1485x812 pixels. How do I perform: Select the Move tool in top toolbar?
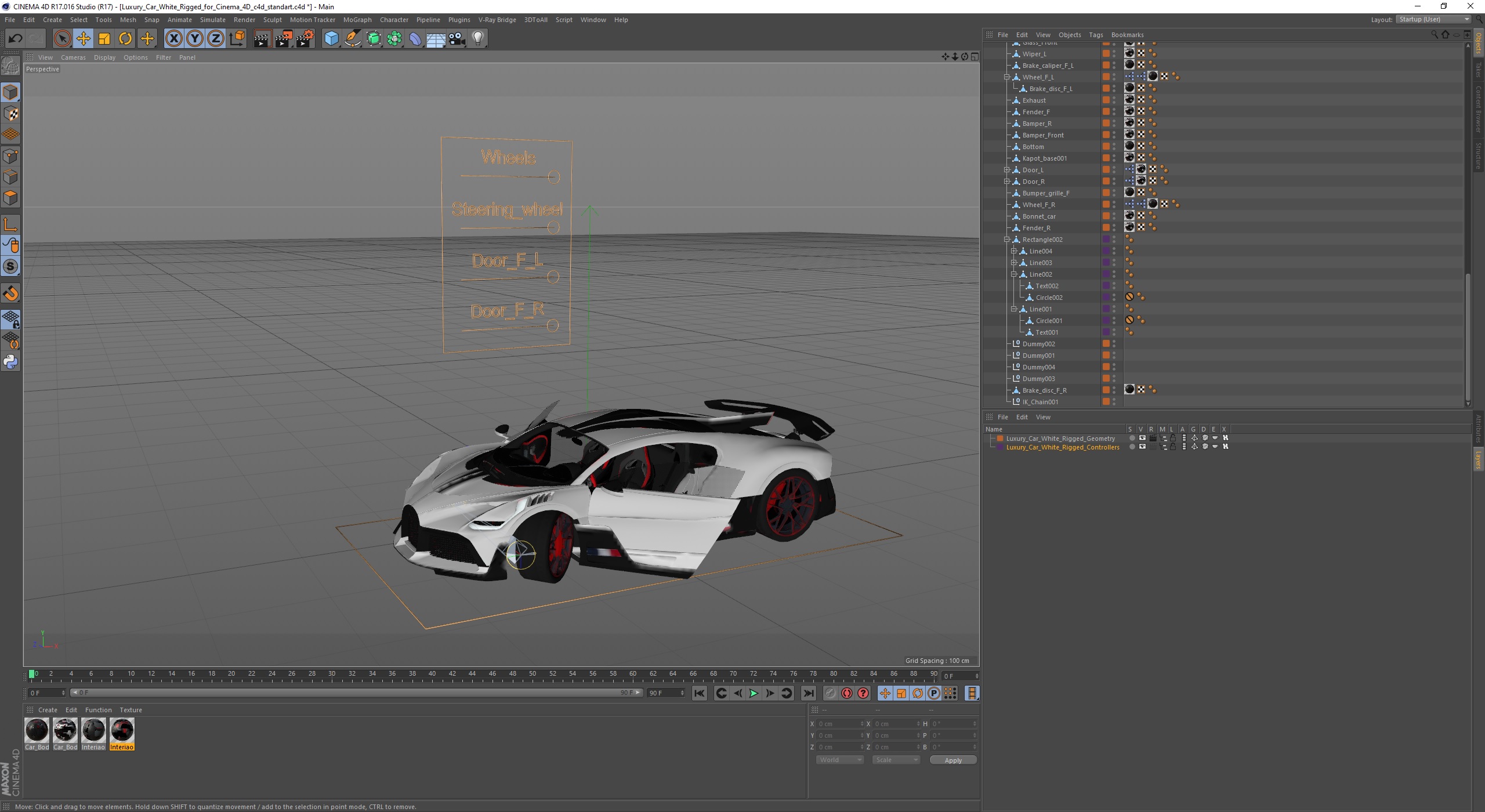pos(83,39)
